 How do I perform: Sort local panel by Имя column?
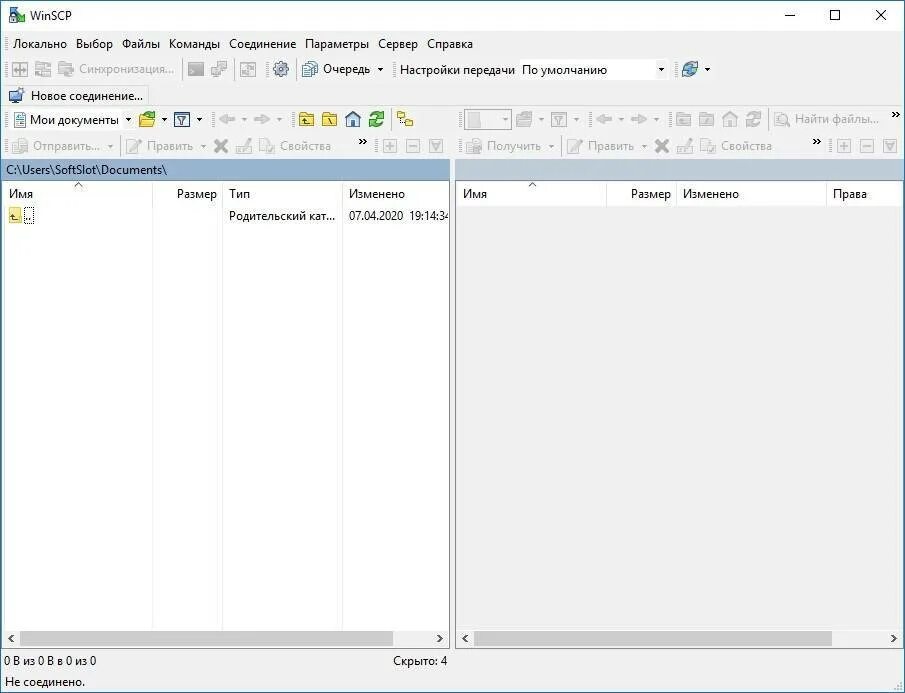tap(77, 194)
